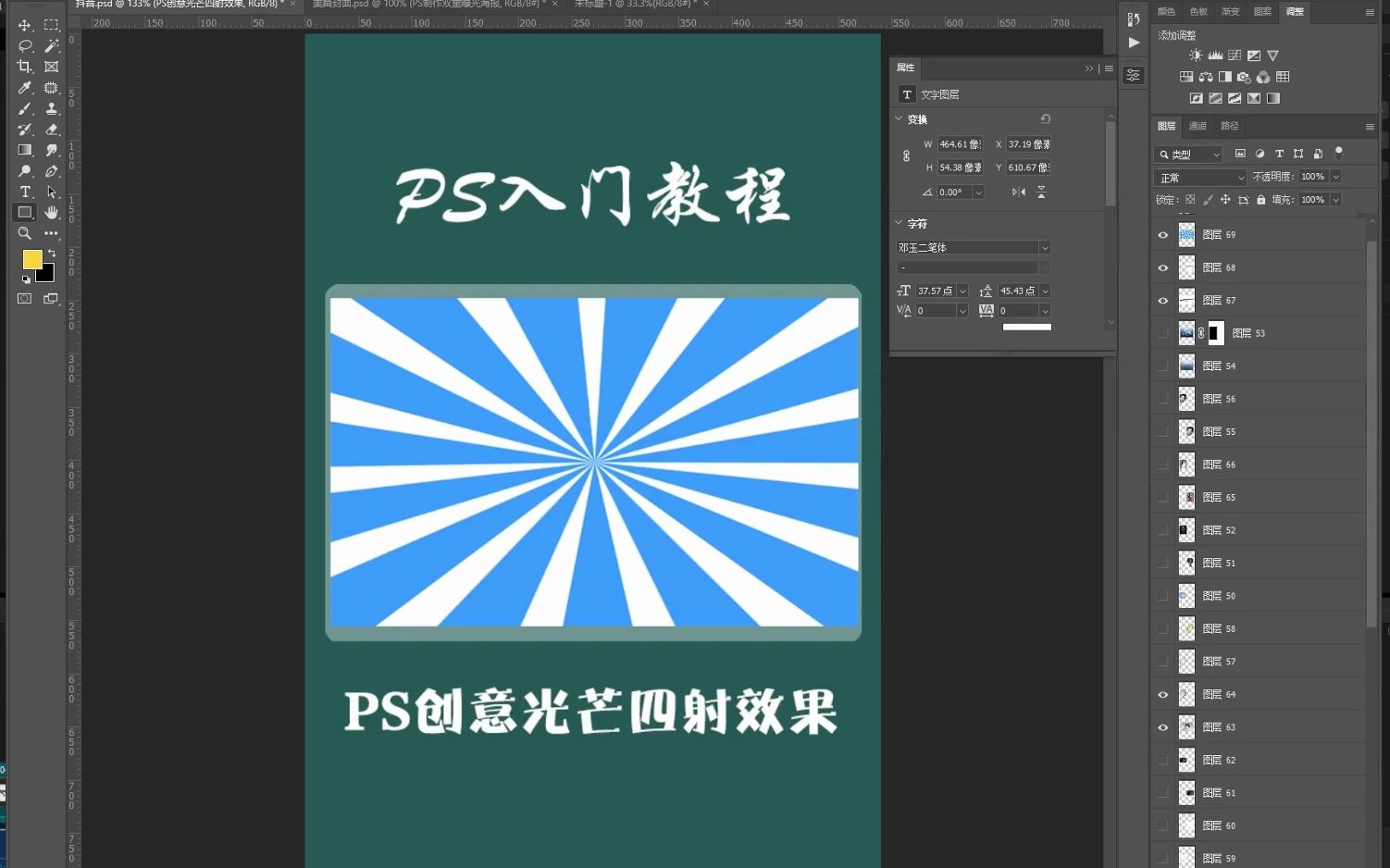Image resolution: width=1390 pixels, height=868 pixels.
Task: Enable the lock transparent pixels option
Action: point(1190,199)
